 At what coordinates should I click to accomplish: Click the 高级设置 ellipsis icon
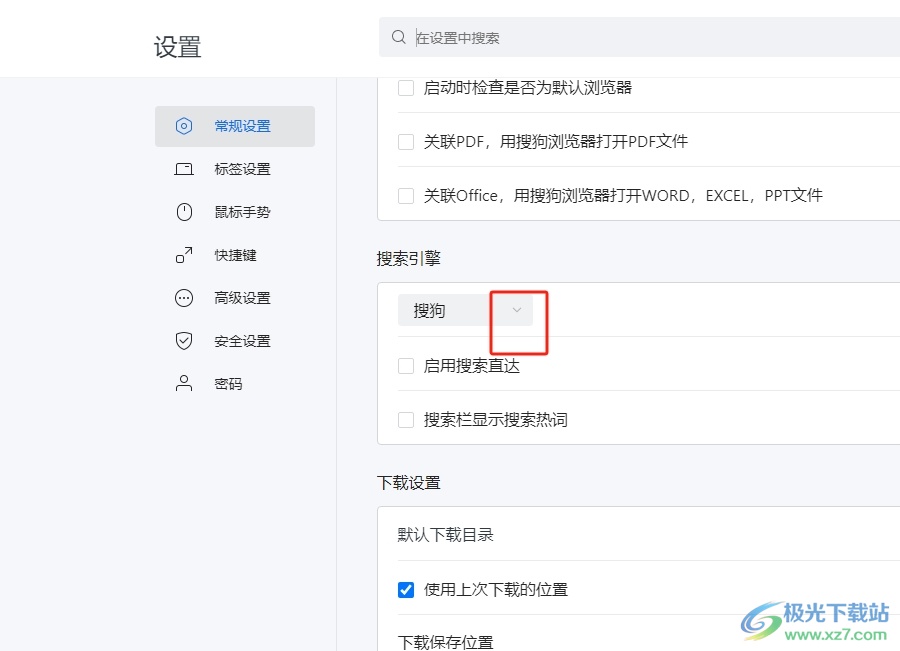point(184,298)
